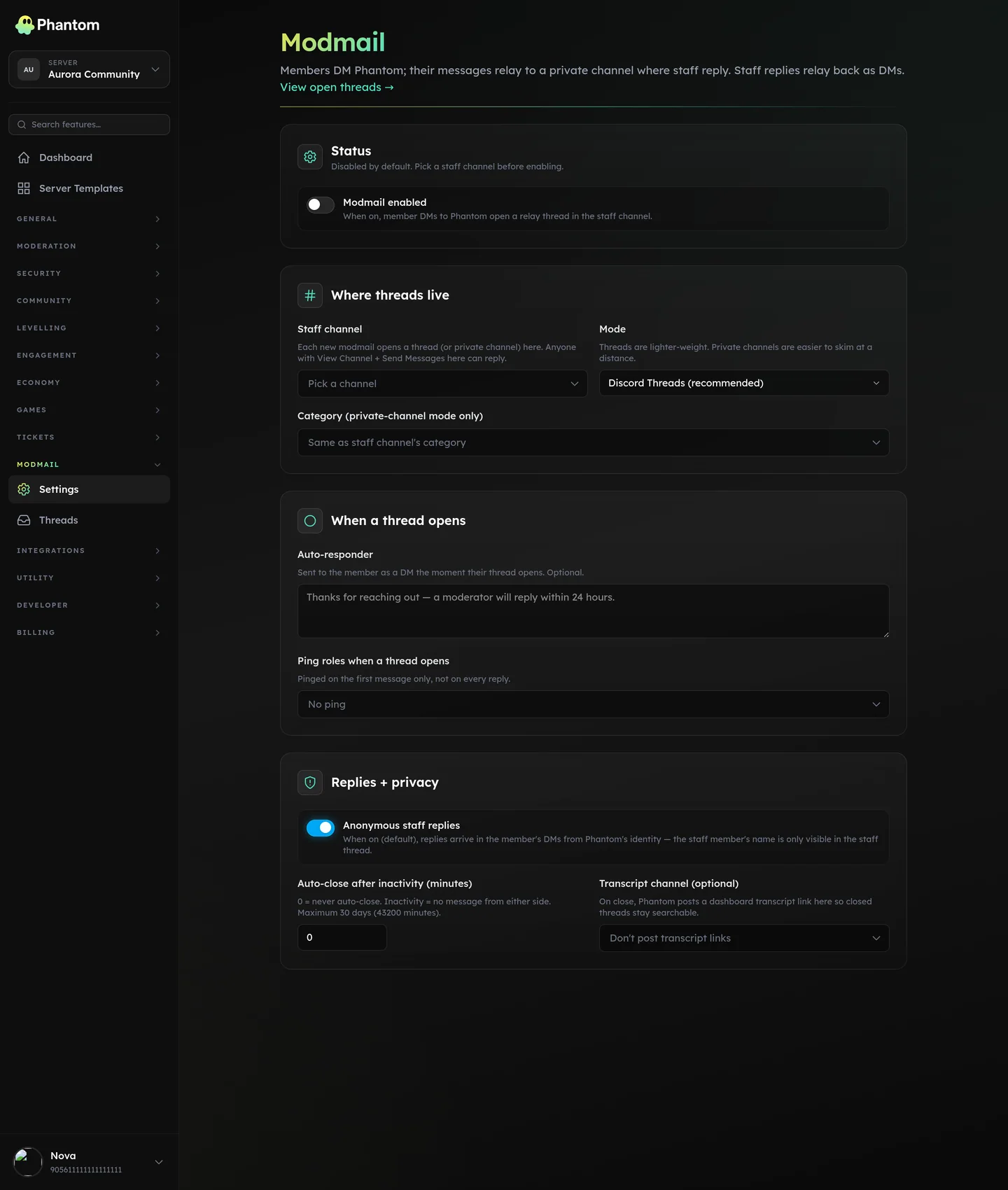This screenshot has width=1008, height=1190.
Task: Click the Mode label
Action: 612,329
